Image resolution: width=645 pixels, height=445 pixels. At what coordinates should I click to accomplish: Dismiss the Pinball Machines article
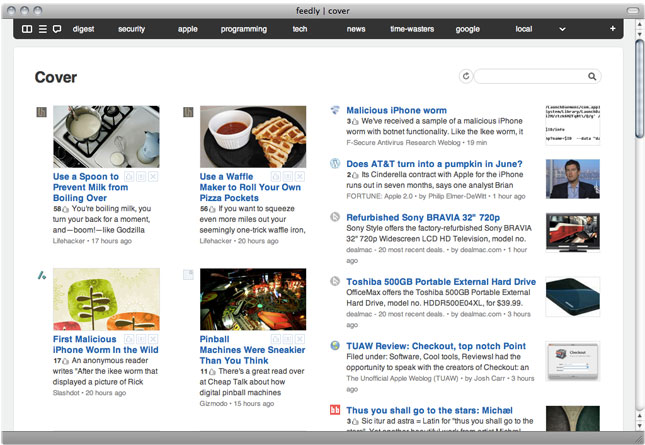300,339
